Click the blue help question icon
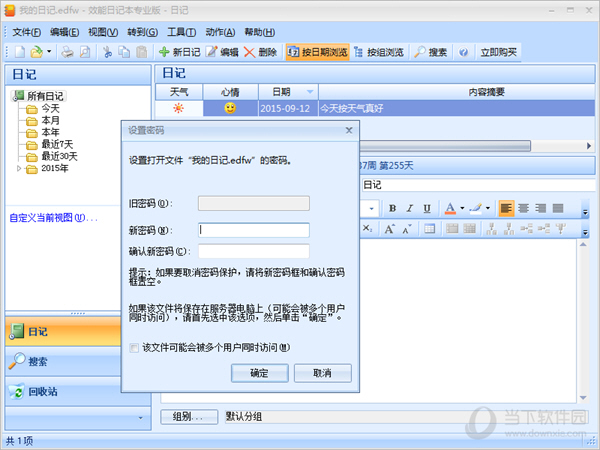 [x=463, y=52]
